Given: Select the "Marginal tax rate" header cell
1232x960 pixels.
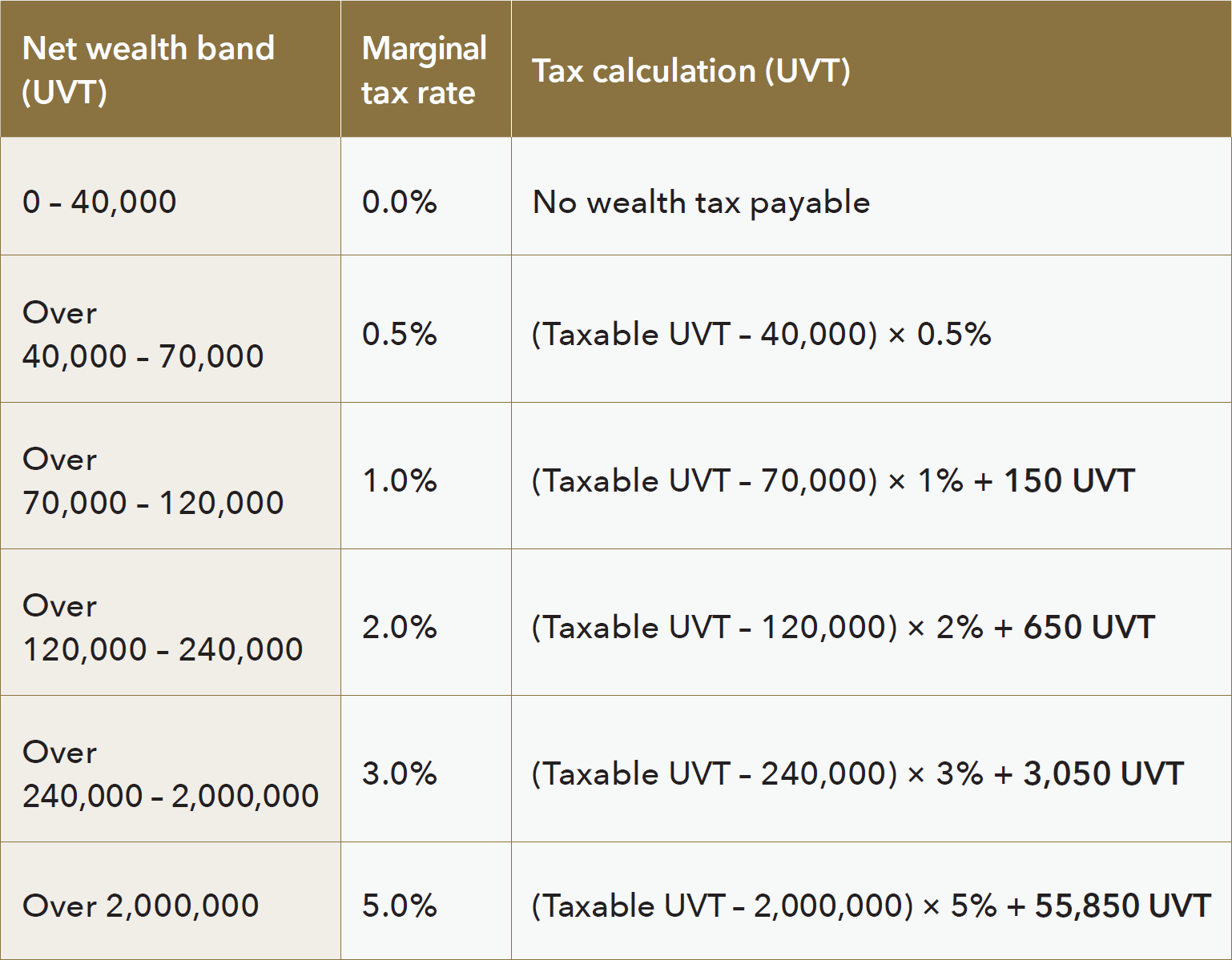Looking at the screenshot, I should tap(424, 70).
